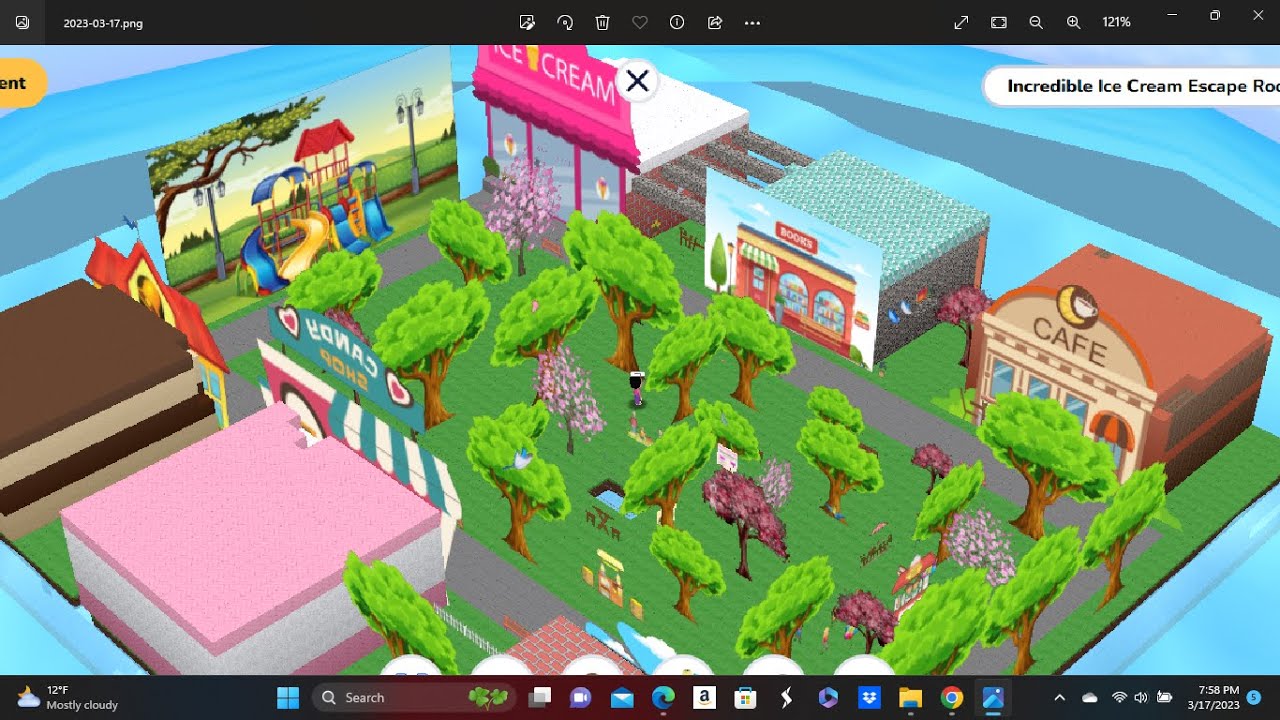Image resolution: width=1280 pixels, height=720 pixels.
Task: Add the photo to favorites with heart icon
Action: (x=639, y=22)
